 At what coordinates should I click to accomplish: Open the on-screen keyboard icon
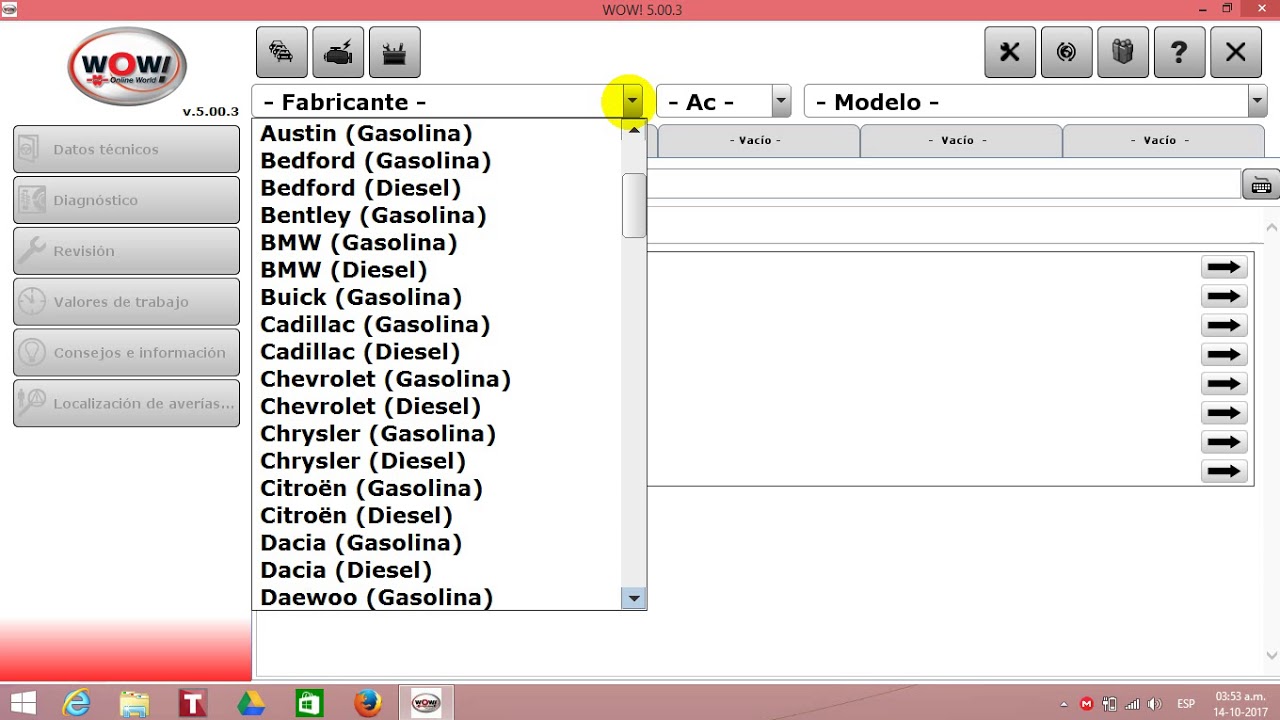(x=1260, y=185)
